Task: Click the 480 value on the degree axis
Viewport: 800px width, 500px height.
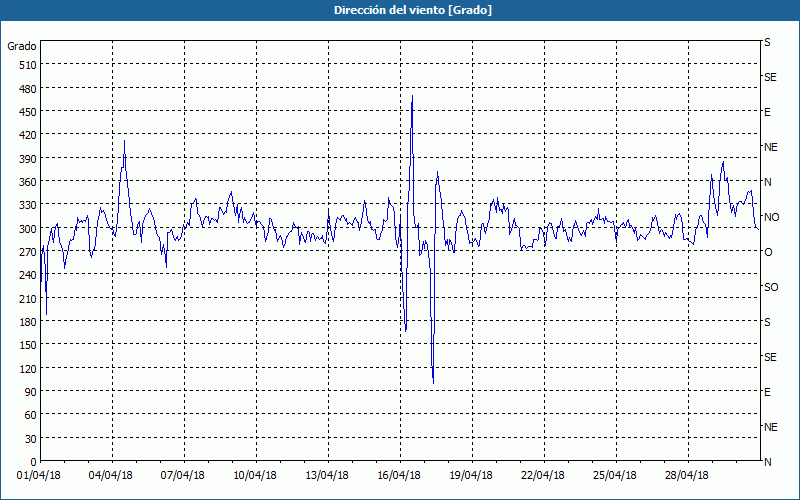Action: click(28, 89)
